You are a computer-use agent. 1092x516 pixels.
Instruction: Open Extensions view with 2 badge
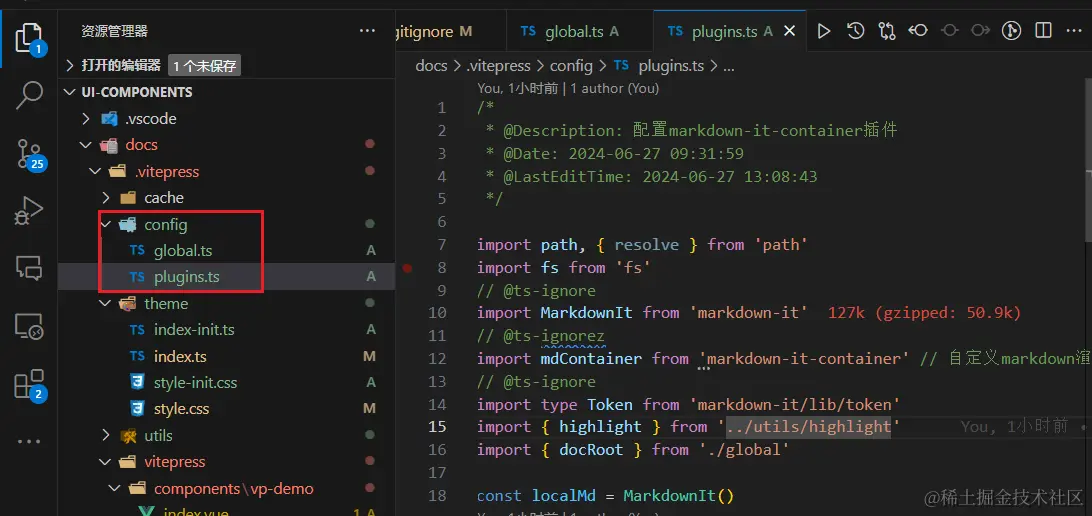30,384
